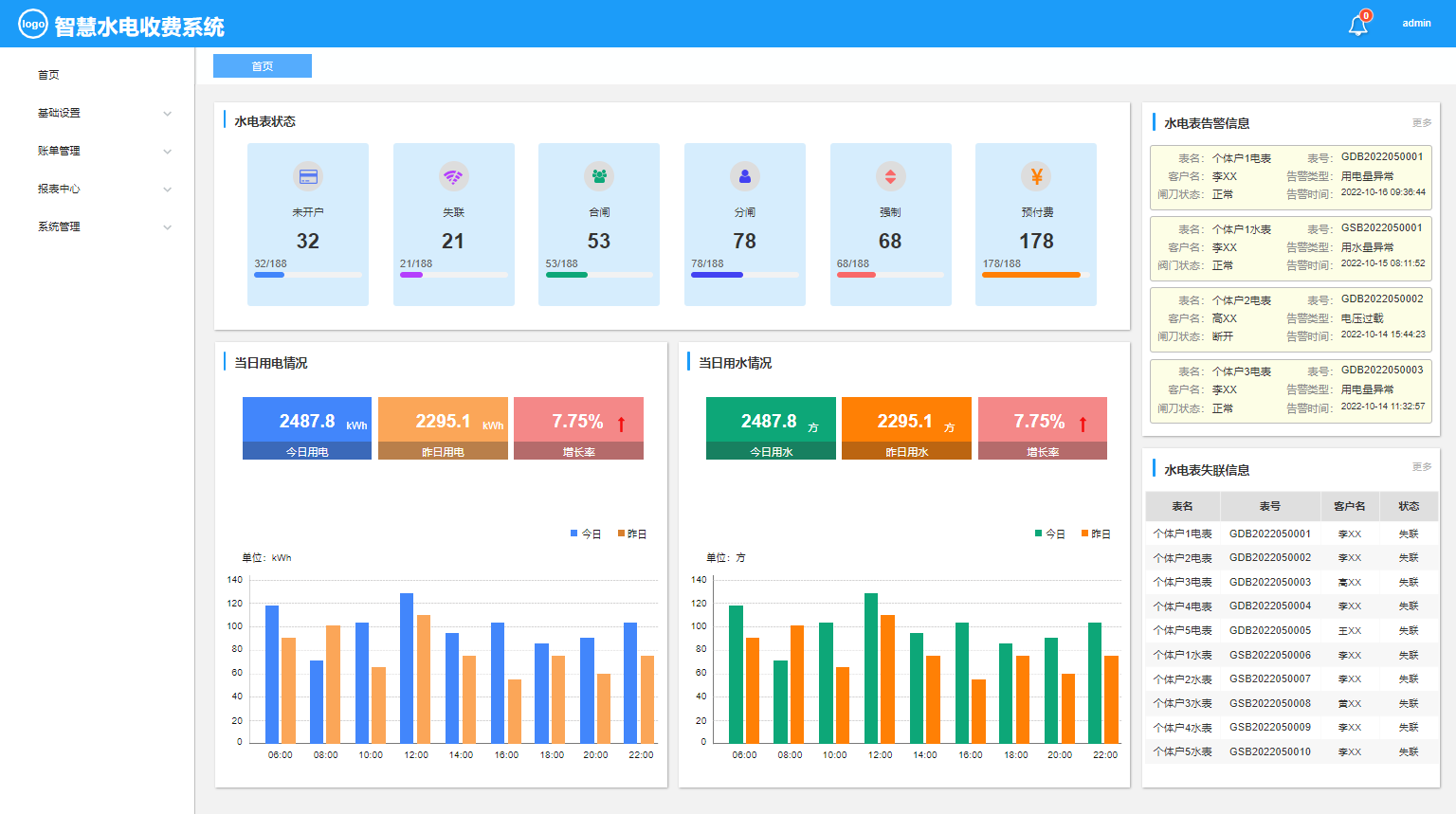
Task: Click 更多 in 水电表失联信息 panel
Action: point(1421,467)
